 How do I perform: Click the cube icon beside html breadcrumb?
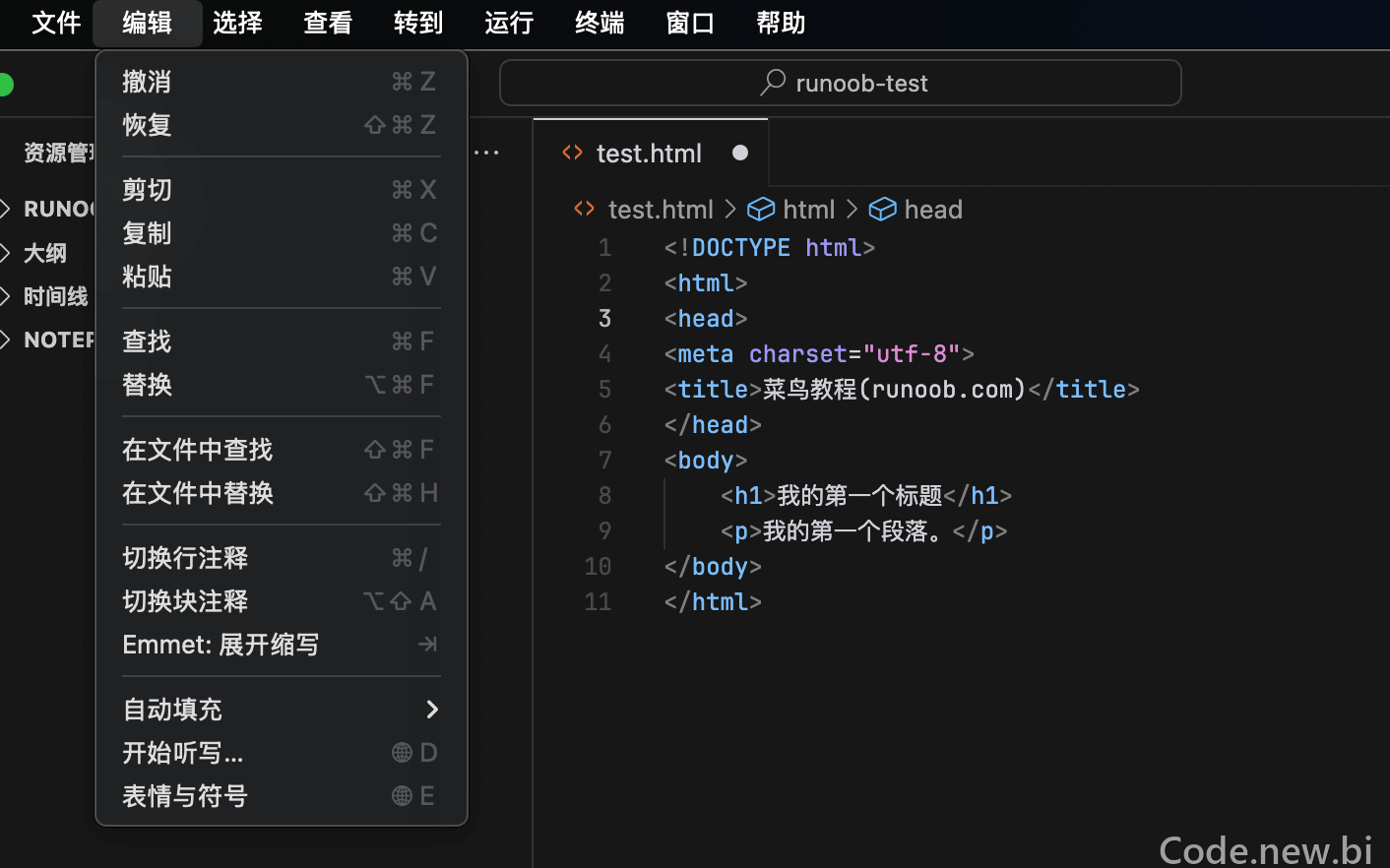(x=761, y=209)
